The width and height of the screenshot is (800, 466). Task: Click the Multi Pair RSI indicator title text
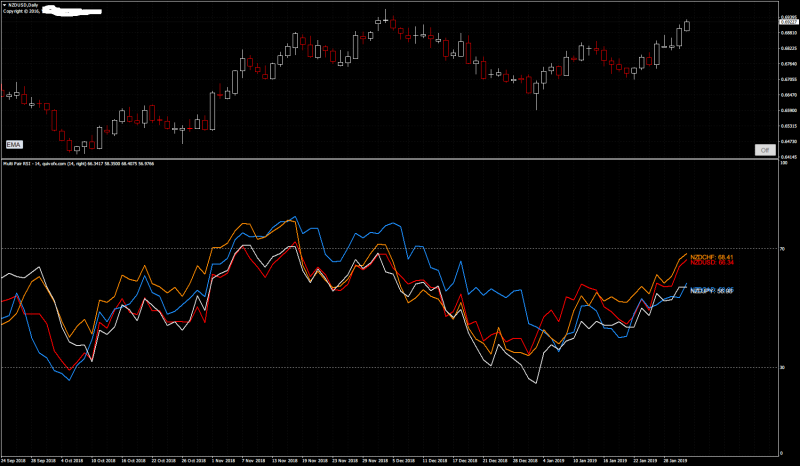pyautogui.click(x=79, y=164)
